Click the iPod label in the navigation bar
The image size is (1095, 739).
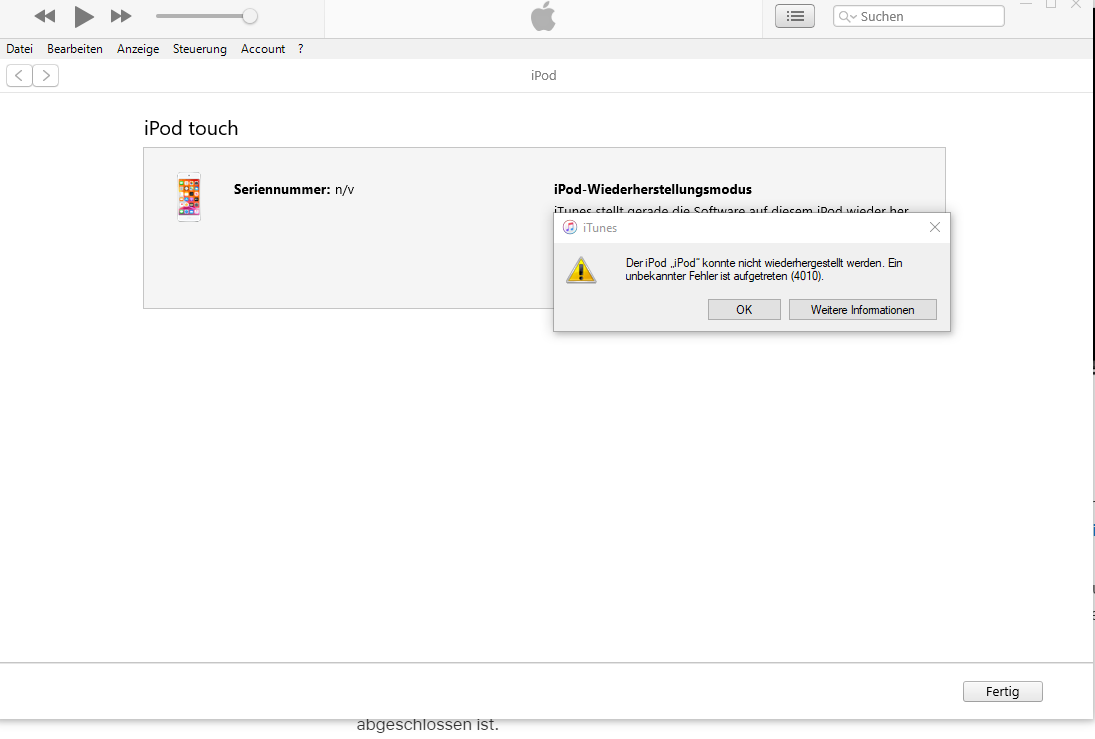coord(543,75)
